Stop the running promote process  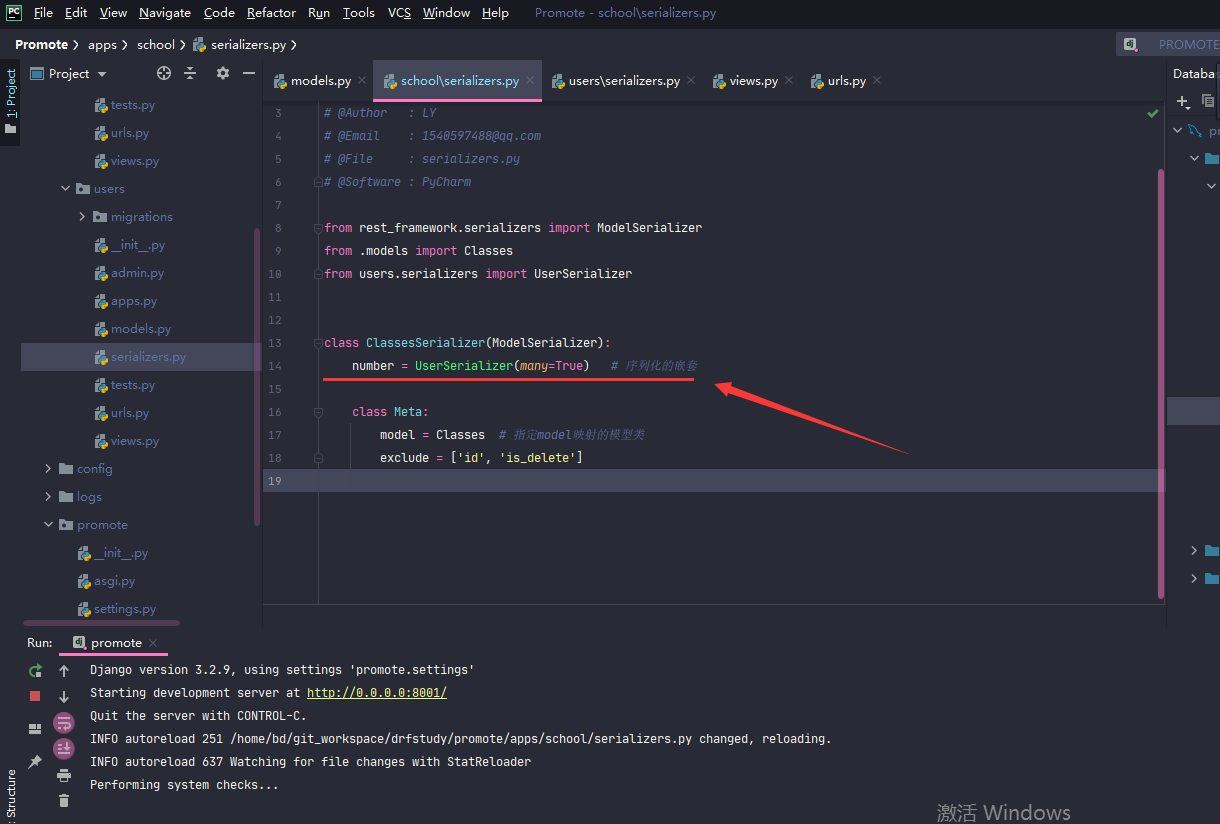point(35,696)
